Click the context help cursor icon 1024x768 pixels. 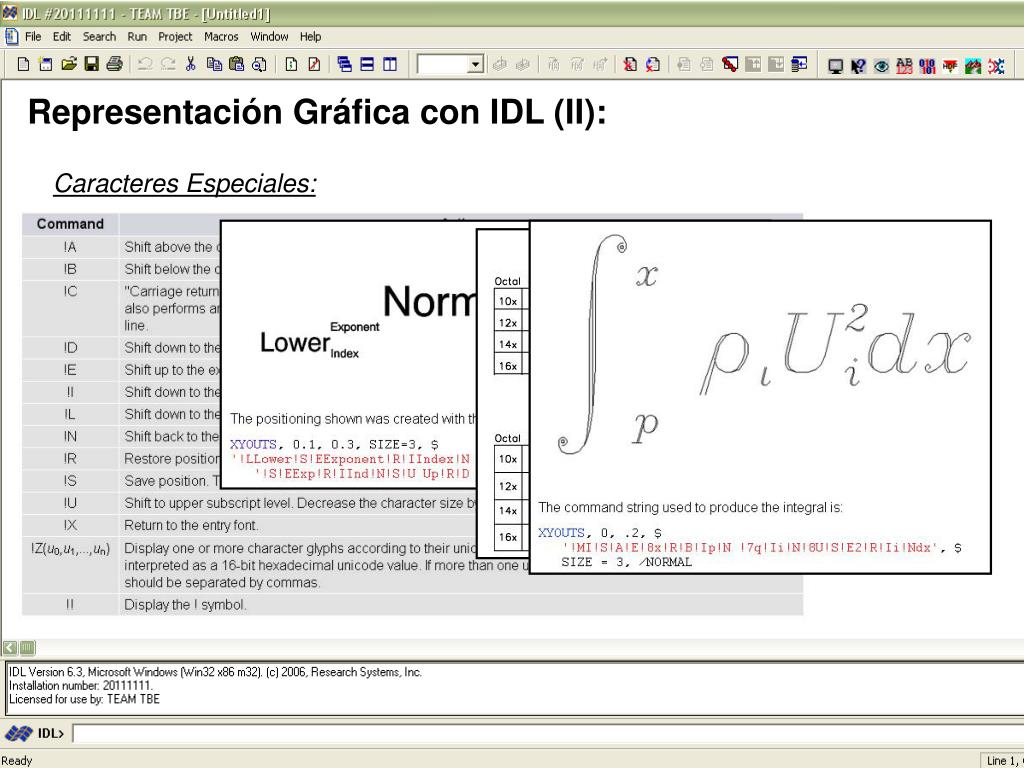(858, 65)
